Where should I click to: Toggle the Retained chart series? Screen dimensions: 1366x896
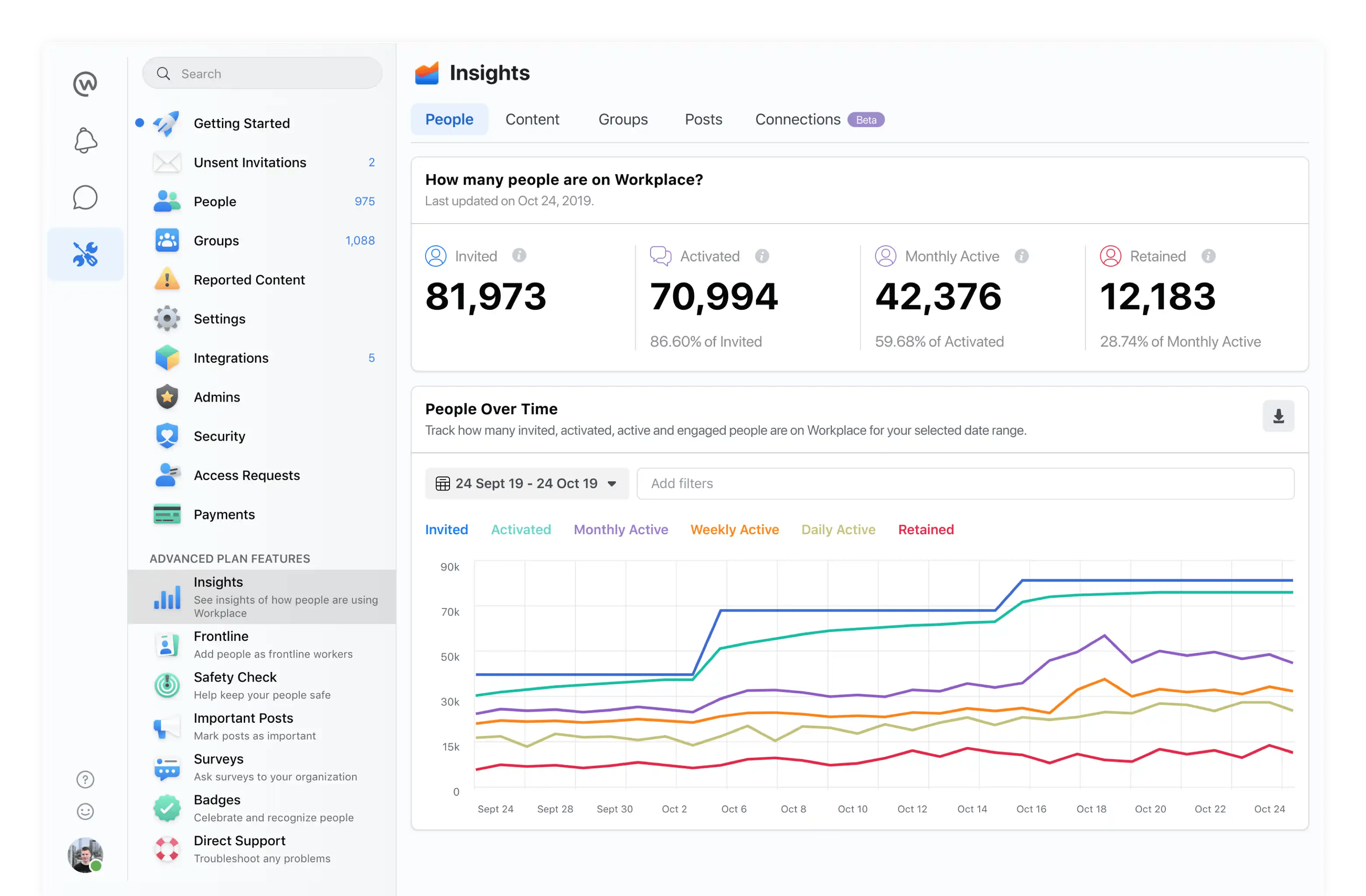point(925,529)
